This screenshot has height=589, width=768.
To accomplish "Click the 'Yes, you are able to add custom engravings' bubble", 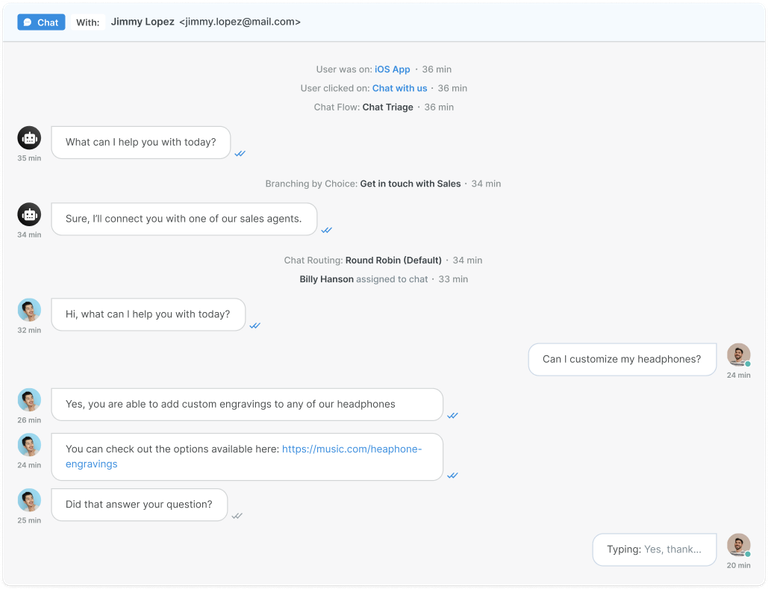I will click(247, 404).
